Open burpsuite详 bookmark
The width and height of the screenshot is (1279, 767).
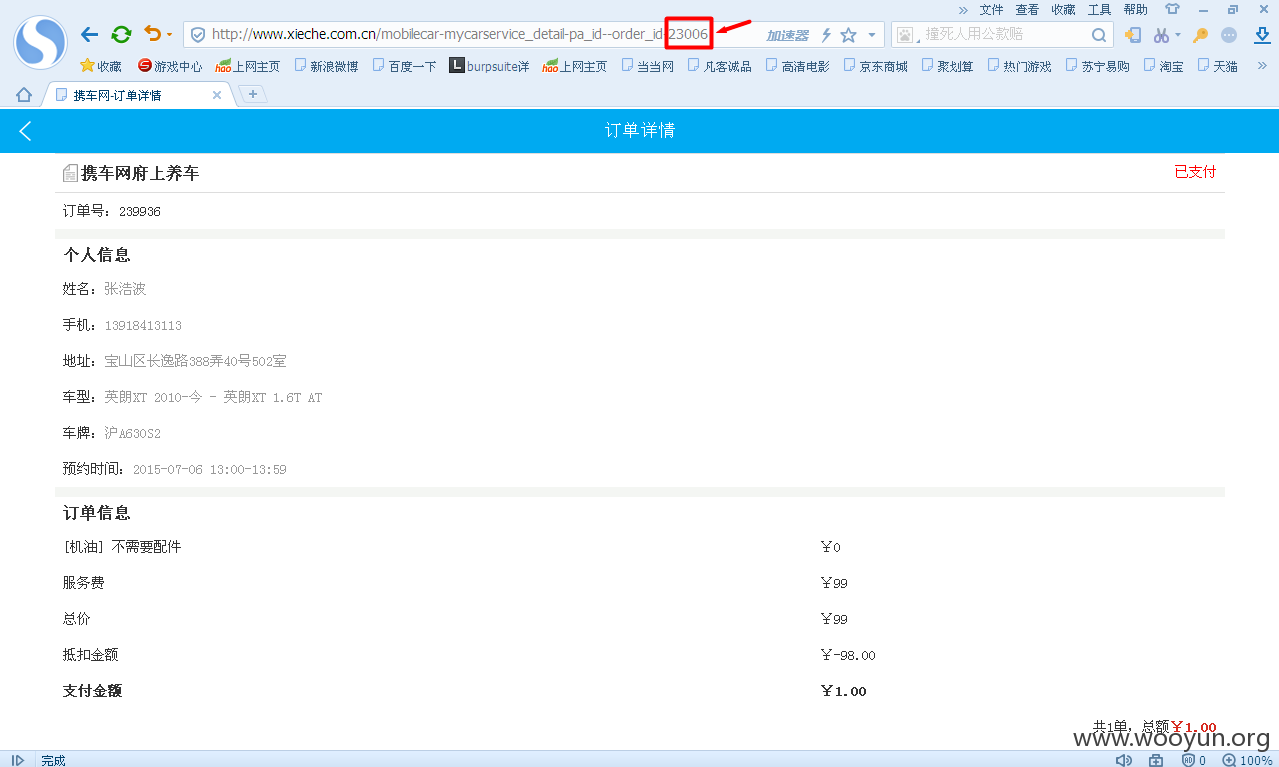[489, 66]
